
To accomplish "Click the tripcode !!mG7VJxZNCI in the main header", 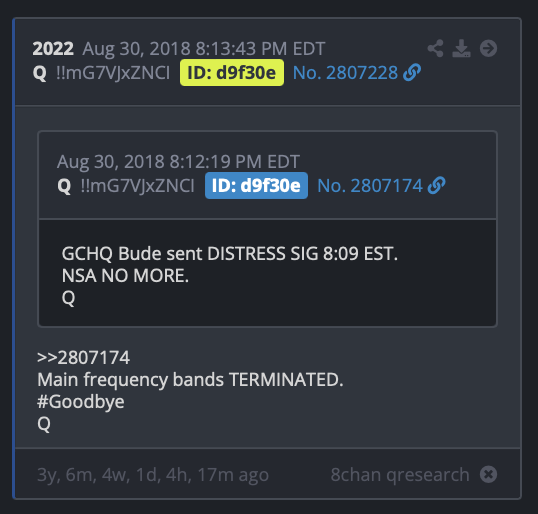I will pyautogui.click(x=113, y=73).
